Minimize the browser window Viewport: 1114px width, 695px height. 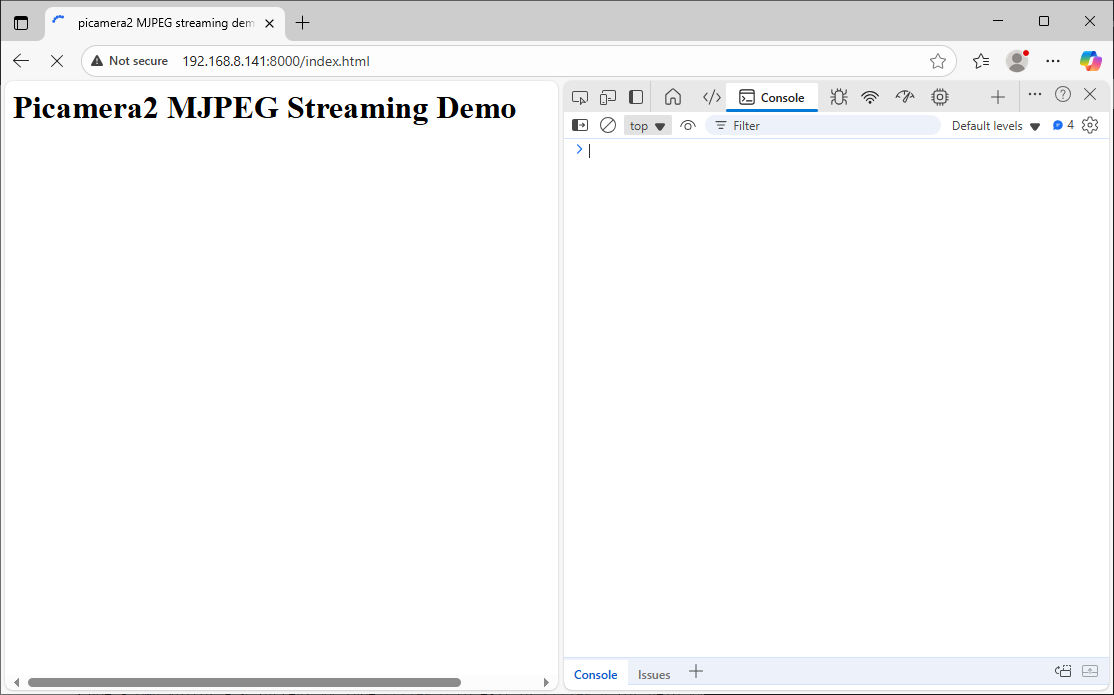click(998, 21)
